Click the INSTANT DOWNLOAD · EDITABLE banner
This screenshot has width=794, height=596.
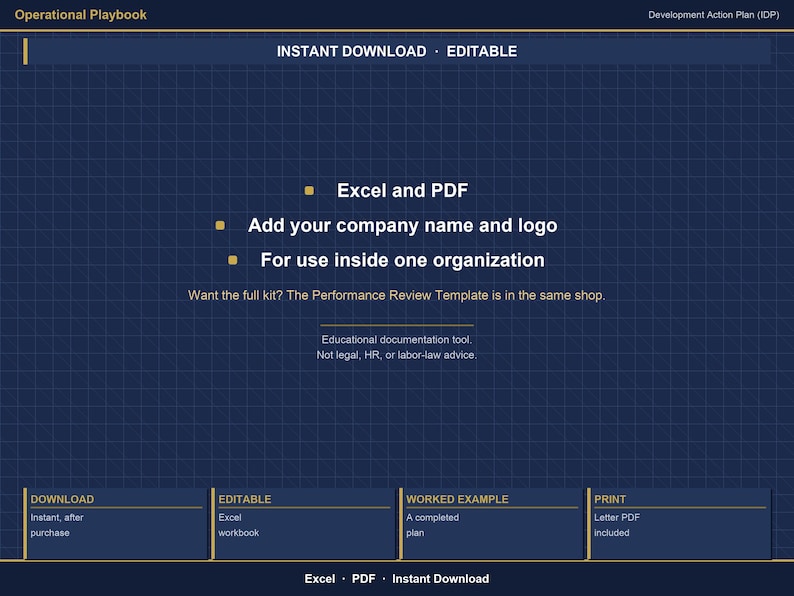pos(397,51)
